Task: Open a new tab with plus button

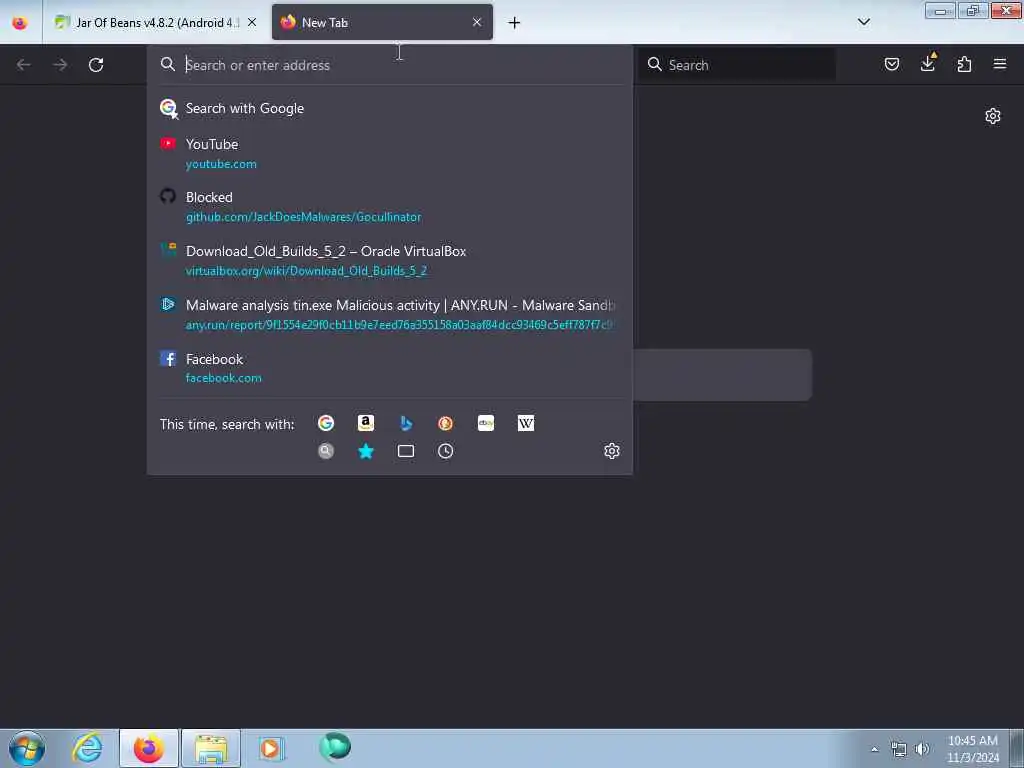Action: (515, 23)
